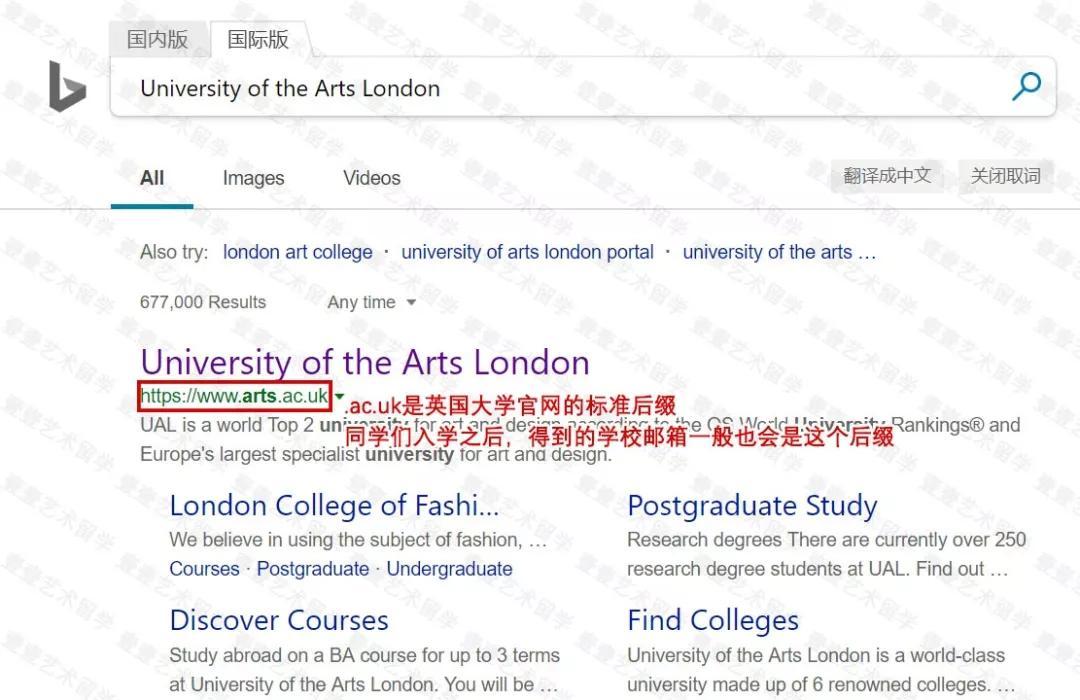Click the Bing logo icon
Image resolution: width=1080 pixels, height=700 pixels.
tap(67, 86)
